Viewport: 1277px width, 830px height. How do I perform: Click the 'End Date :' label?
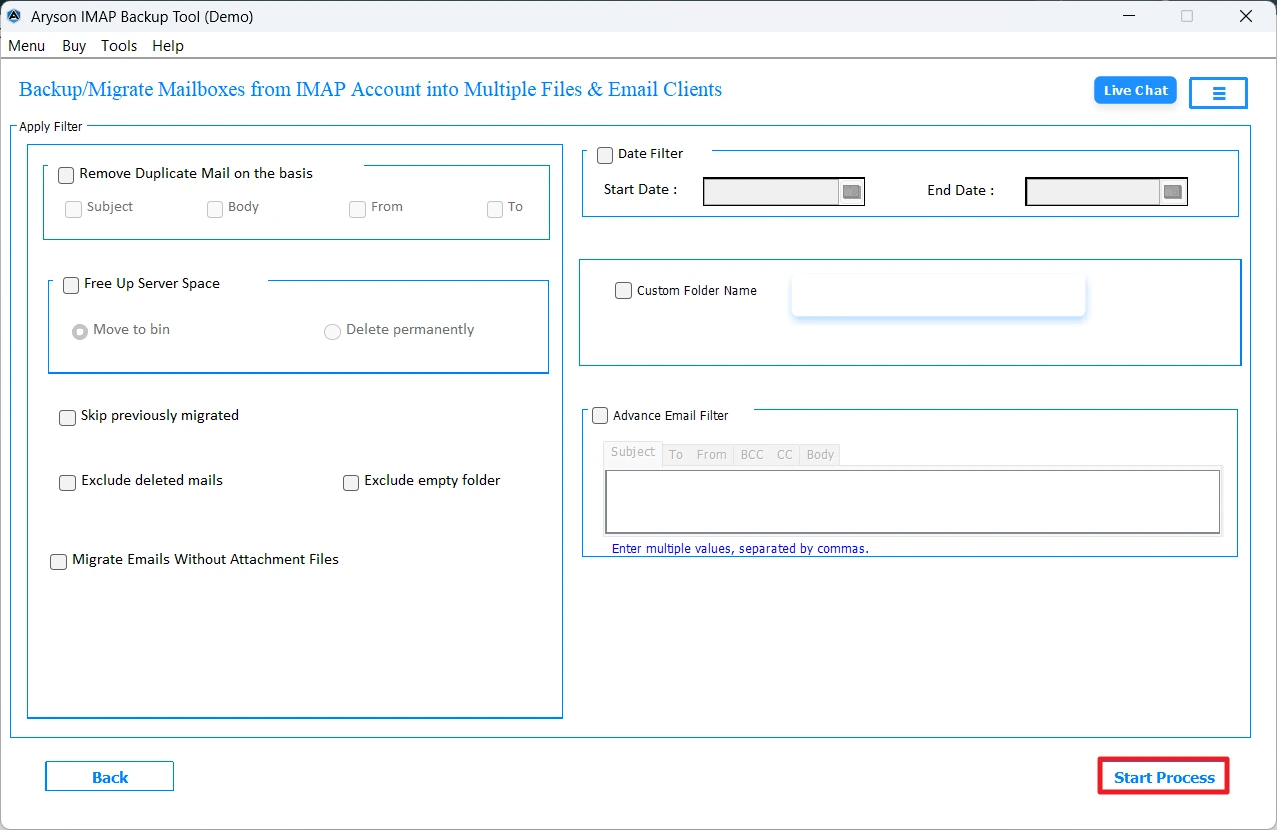click(960, 190)
